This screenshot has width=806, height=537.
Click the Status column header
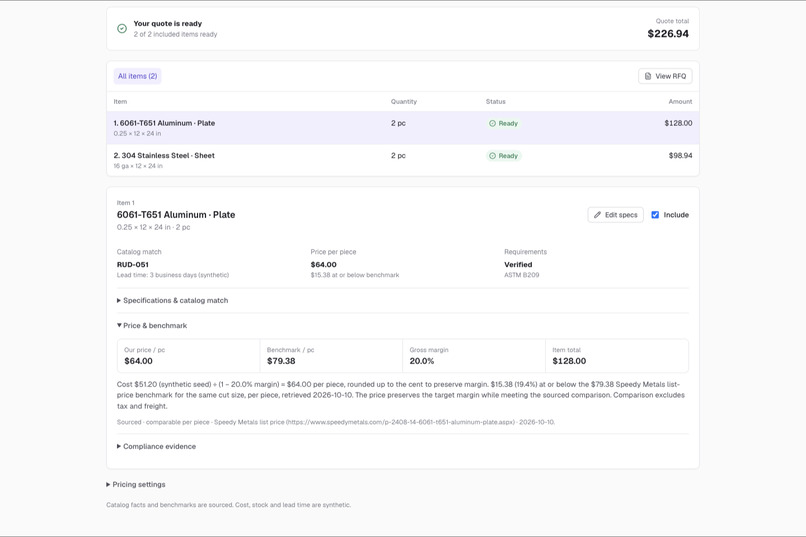[x=496, y=102]
